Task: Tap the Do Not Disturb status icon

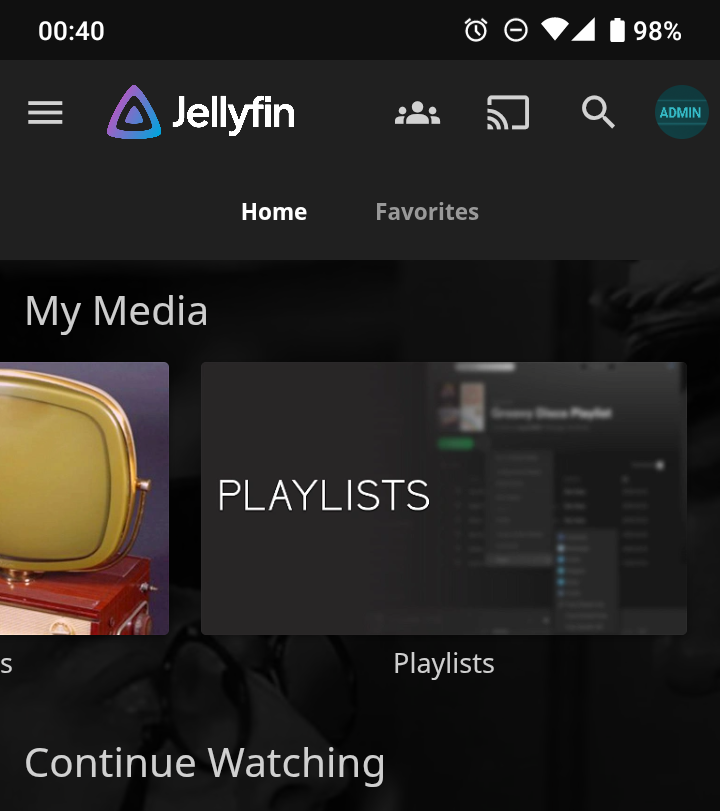Action: point(515,31)
